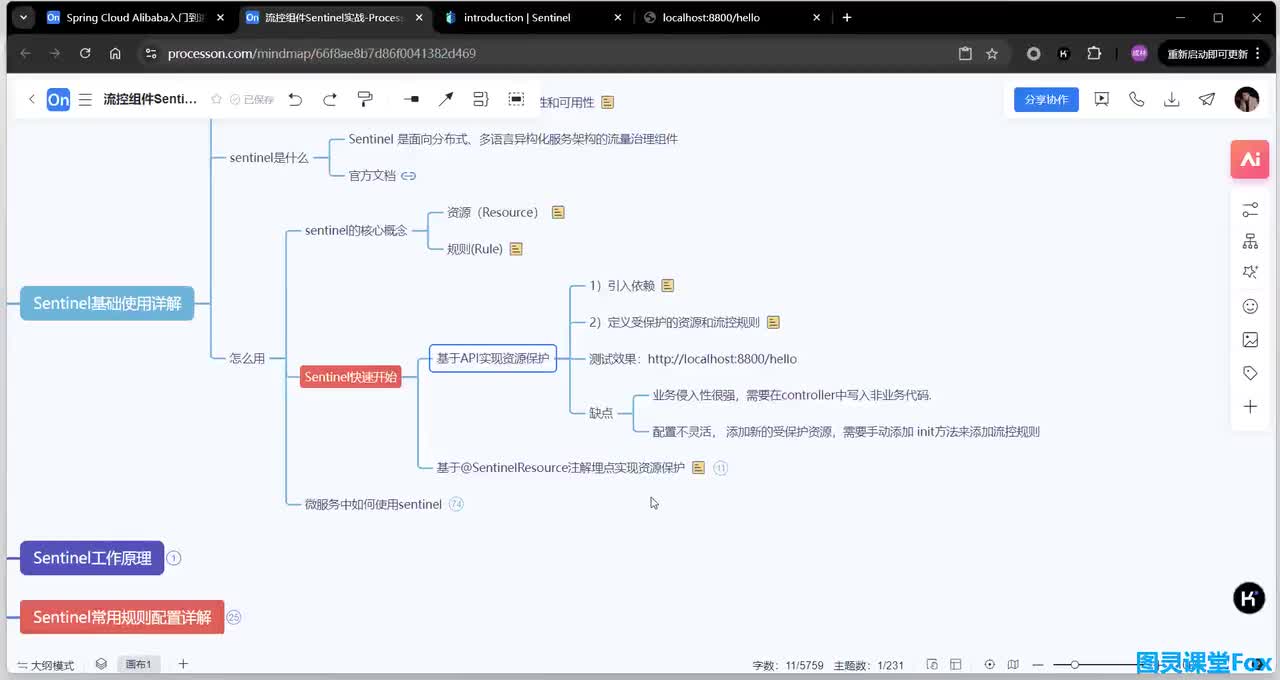Select the relationship line arrow tool

coord(446,99)
